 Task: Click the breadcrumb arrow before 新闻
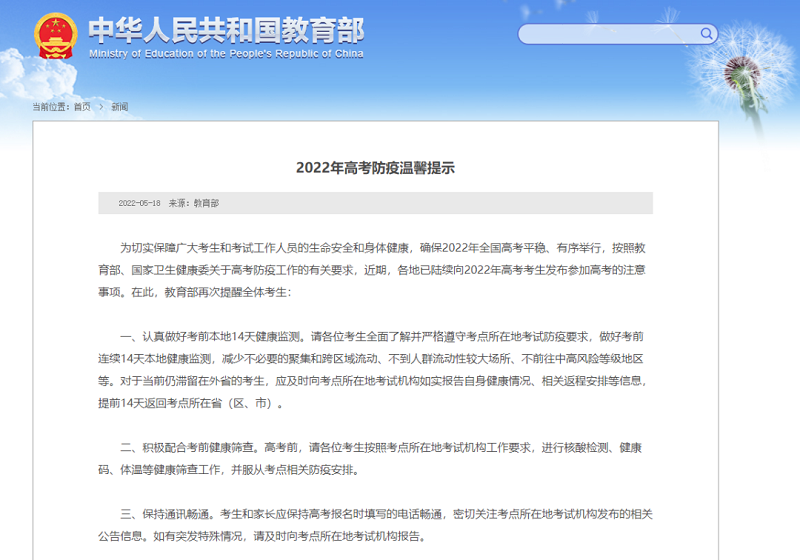pyautogui.click(x=100, y=106)
